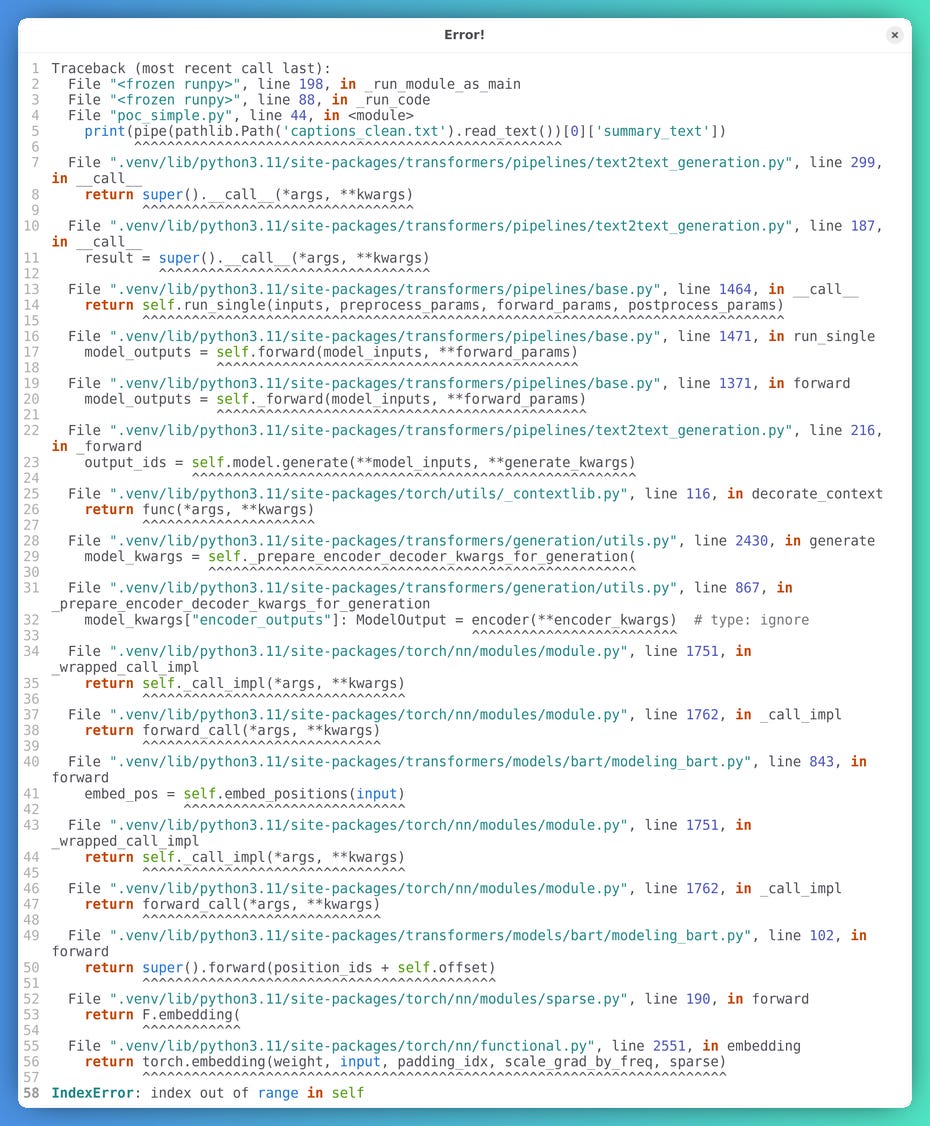Click "return torch.embedding(weight, input, padding_idx" code
This screenshot has width=930, height=1126.
point(405,1061)
